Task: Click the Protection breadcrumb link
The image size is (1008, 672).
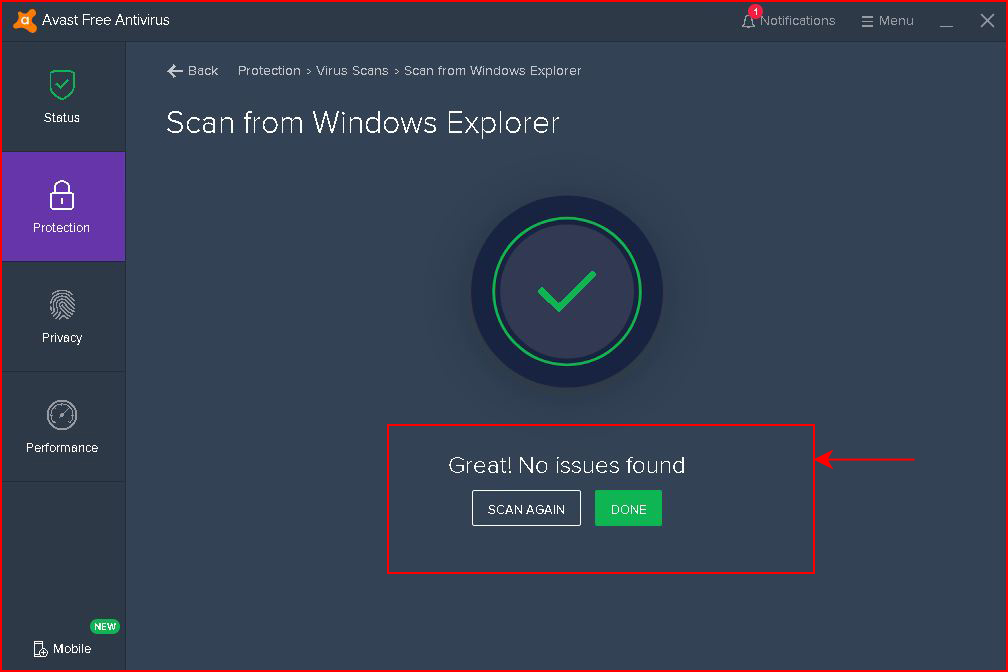Action: coord(269,71)
